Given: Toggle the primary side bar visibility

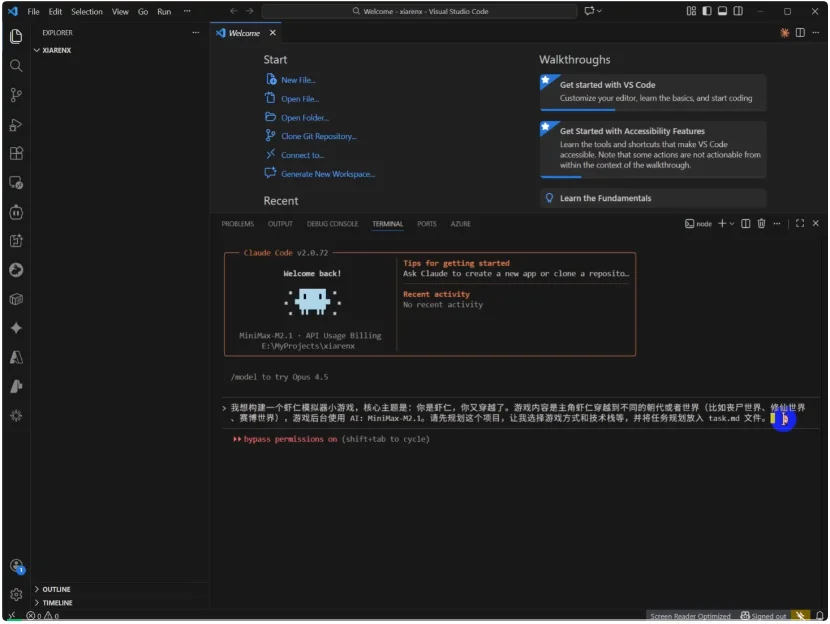Looking at the screenshot, I should pyautogui.click(x=707, y=11).
